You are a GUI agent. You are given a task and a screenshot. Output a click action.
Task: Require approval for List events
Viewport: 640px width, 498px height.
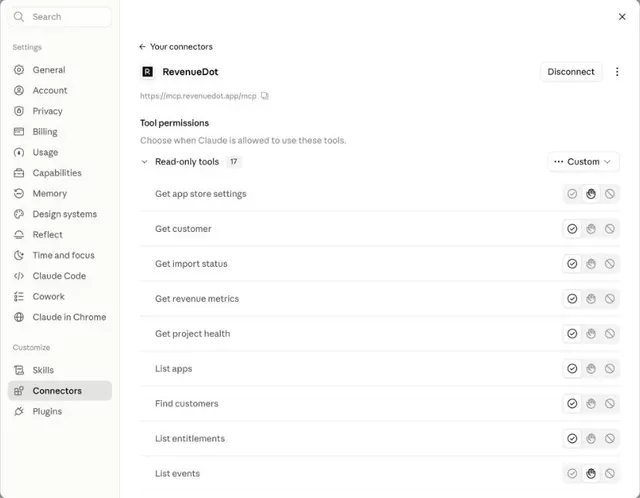pyautogui.click(x=591, y=474)
